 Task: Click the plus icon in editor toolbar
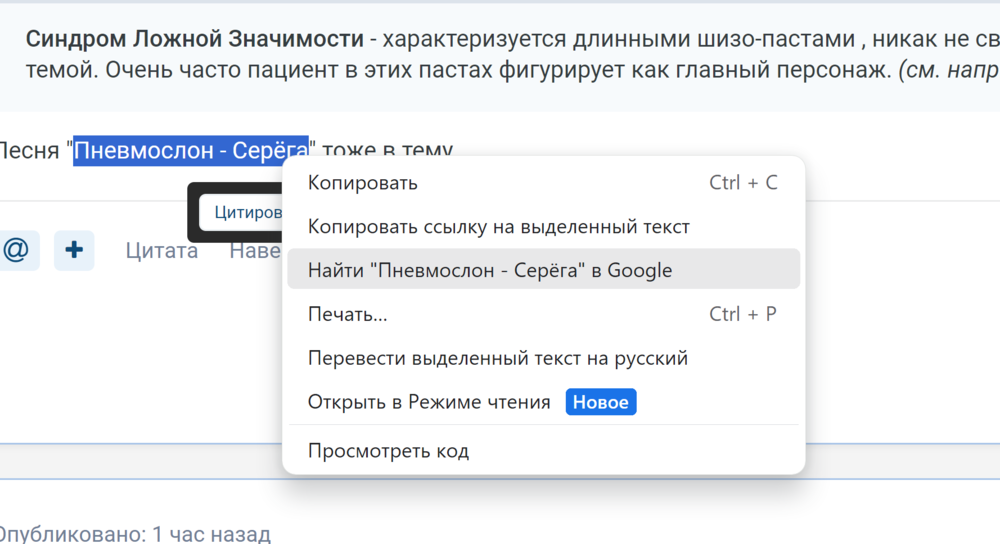[74, 250]
